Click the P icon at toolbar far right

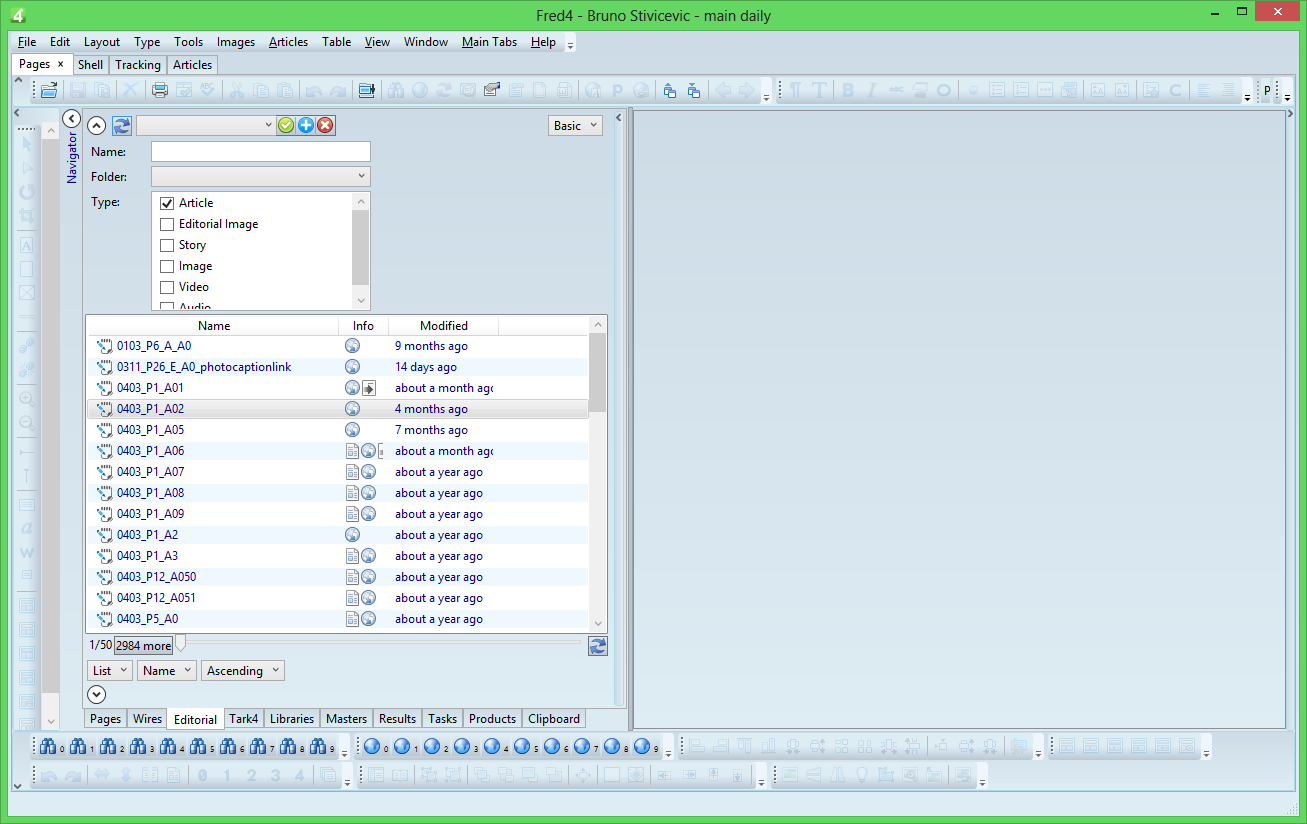[1267, 90]
